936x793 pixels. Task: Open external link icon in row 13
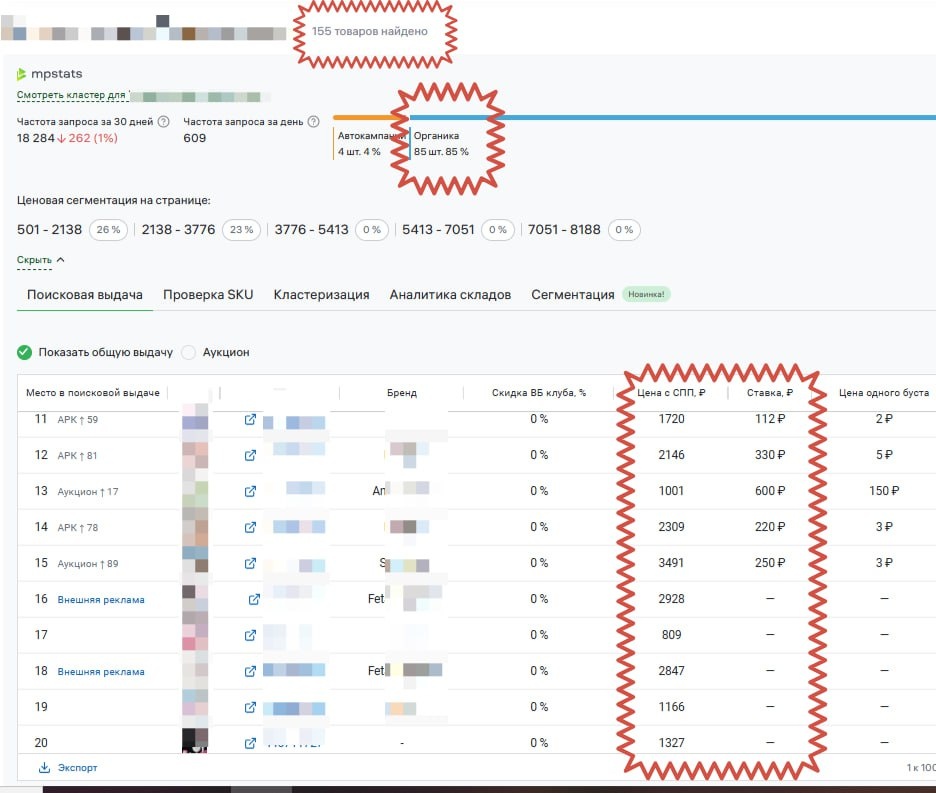click(250, 491)
